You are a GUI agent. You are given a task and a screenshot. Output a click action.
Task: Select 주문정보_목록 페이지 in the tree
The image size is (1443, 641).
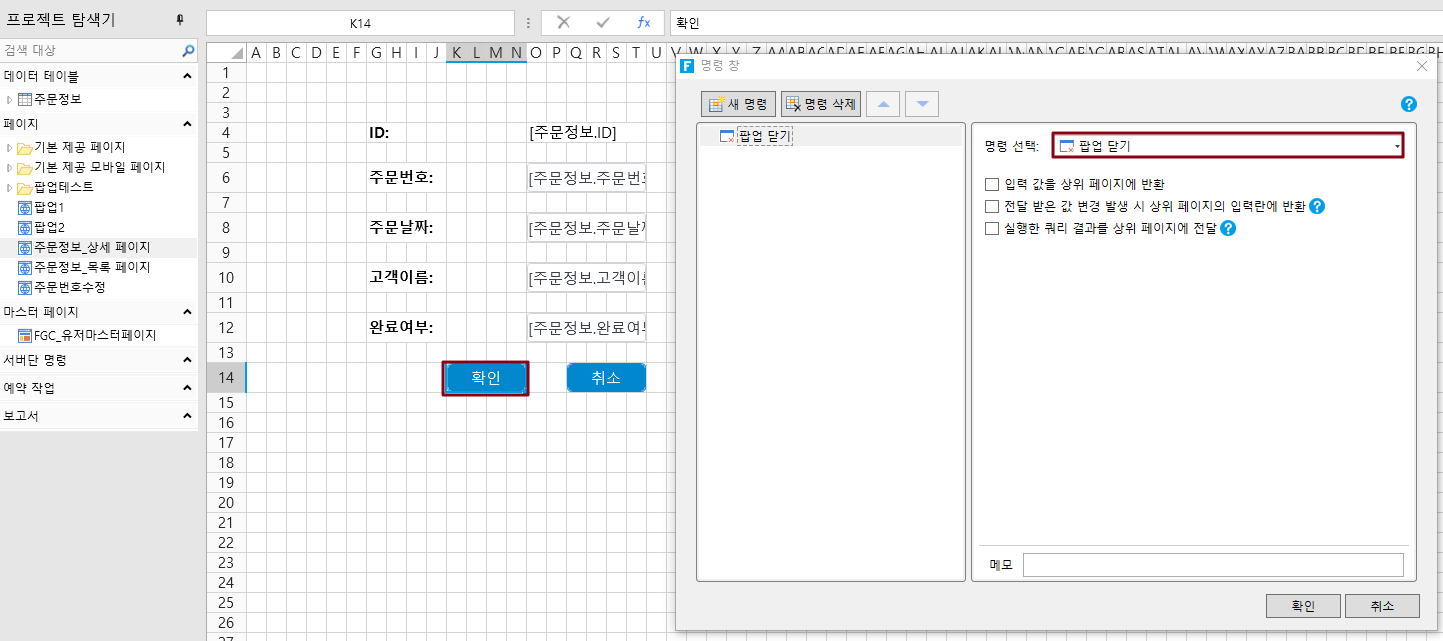[x=92, y=267]
